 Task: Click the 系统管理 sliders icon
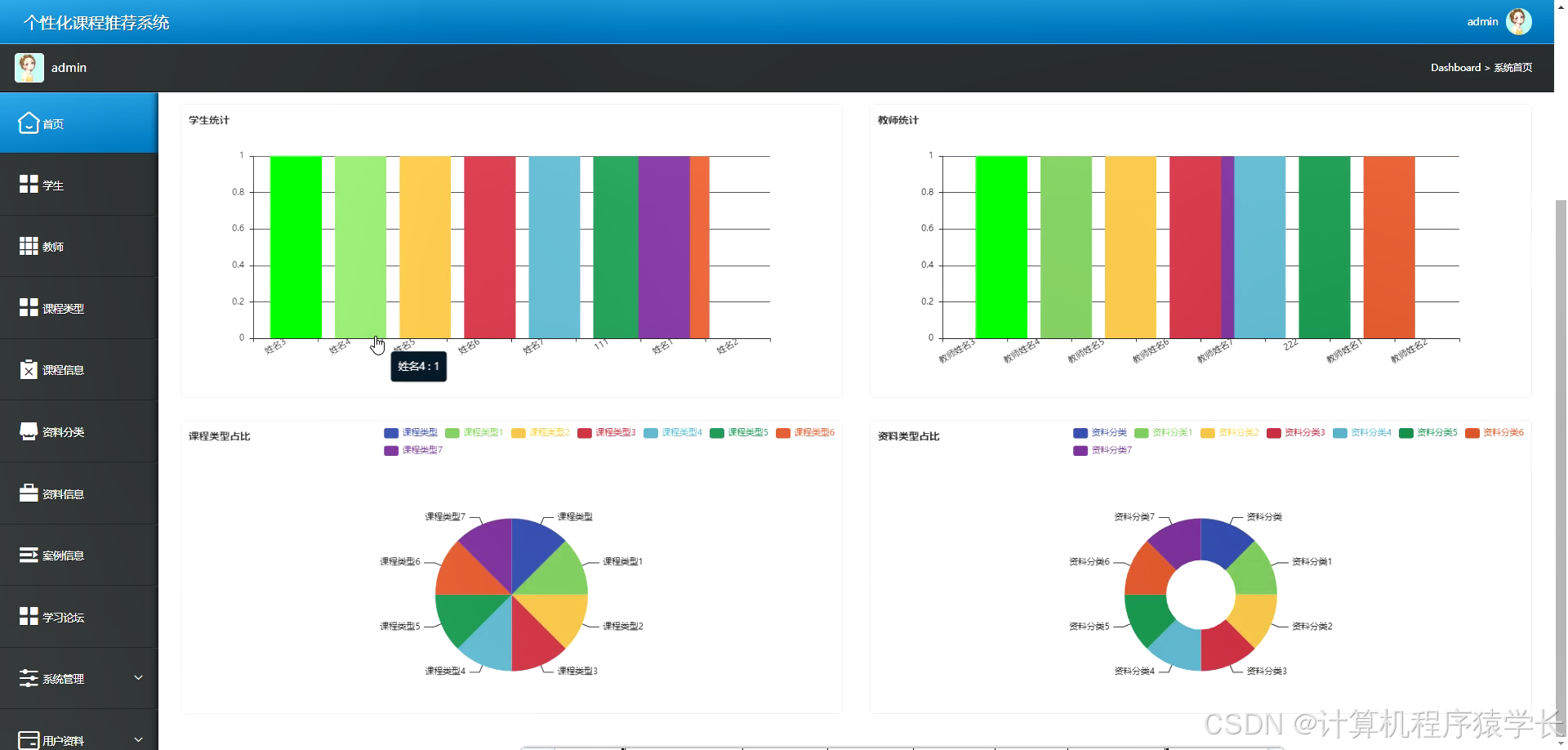tap(29, 678)
